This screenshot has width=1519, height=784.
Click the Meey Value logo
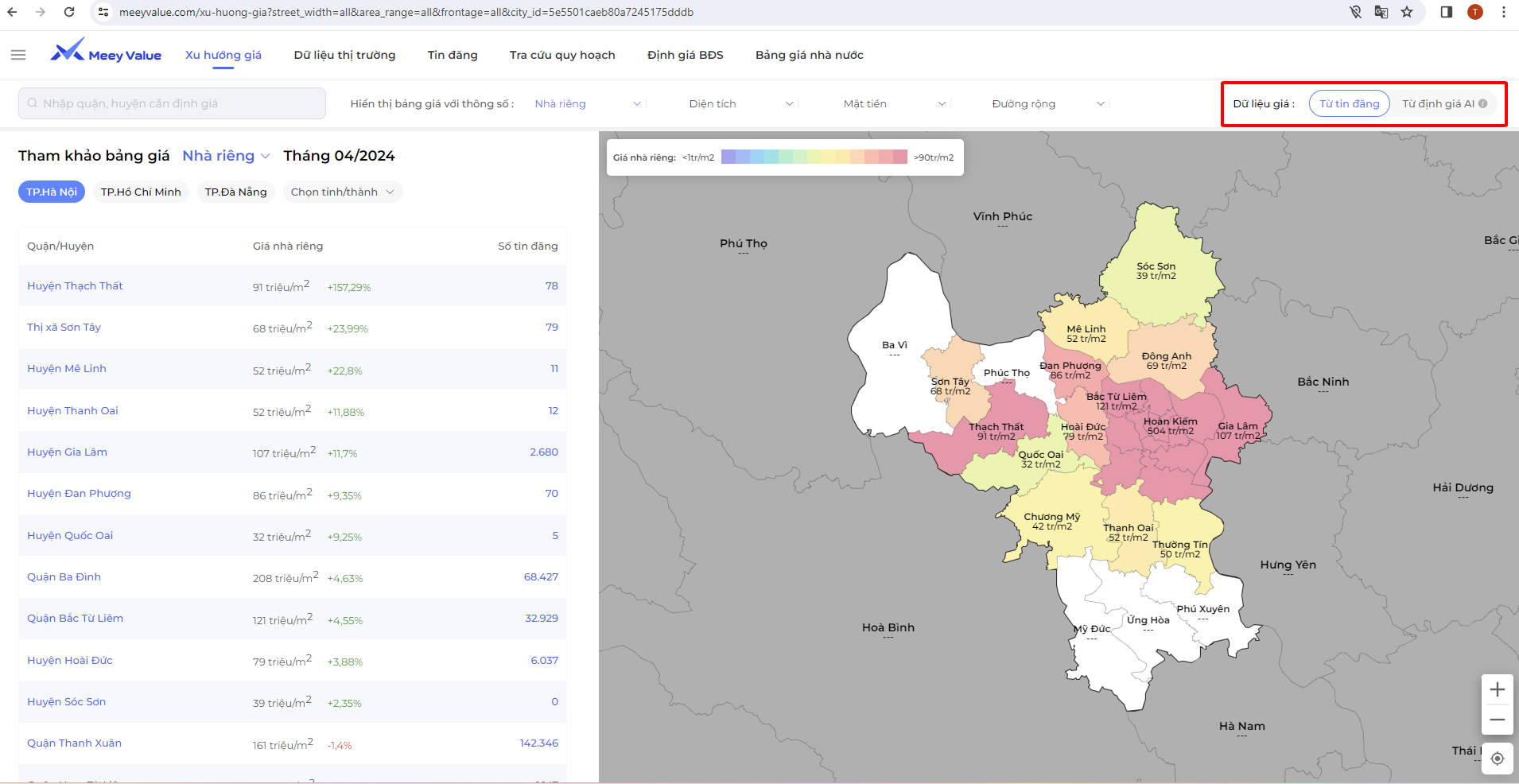tap(106, 52)
